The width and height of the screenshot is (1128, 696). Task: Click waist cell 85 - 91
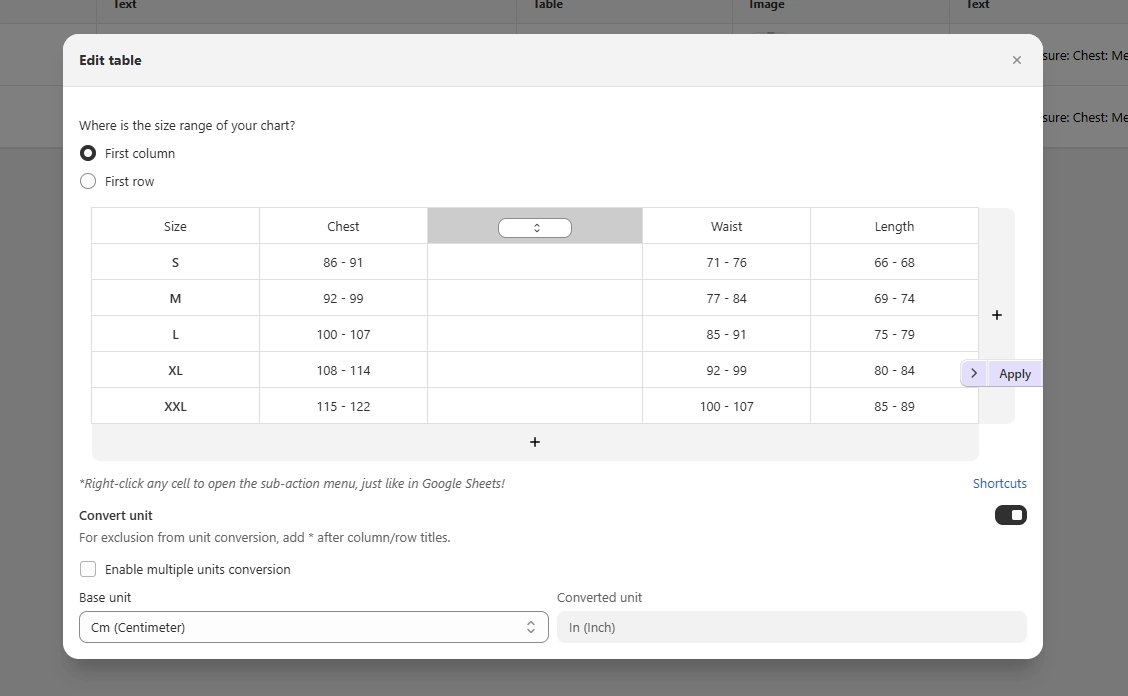727,334
